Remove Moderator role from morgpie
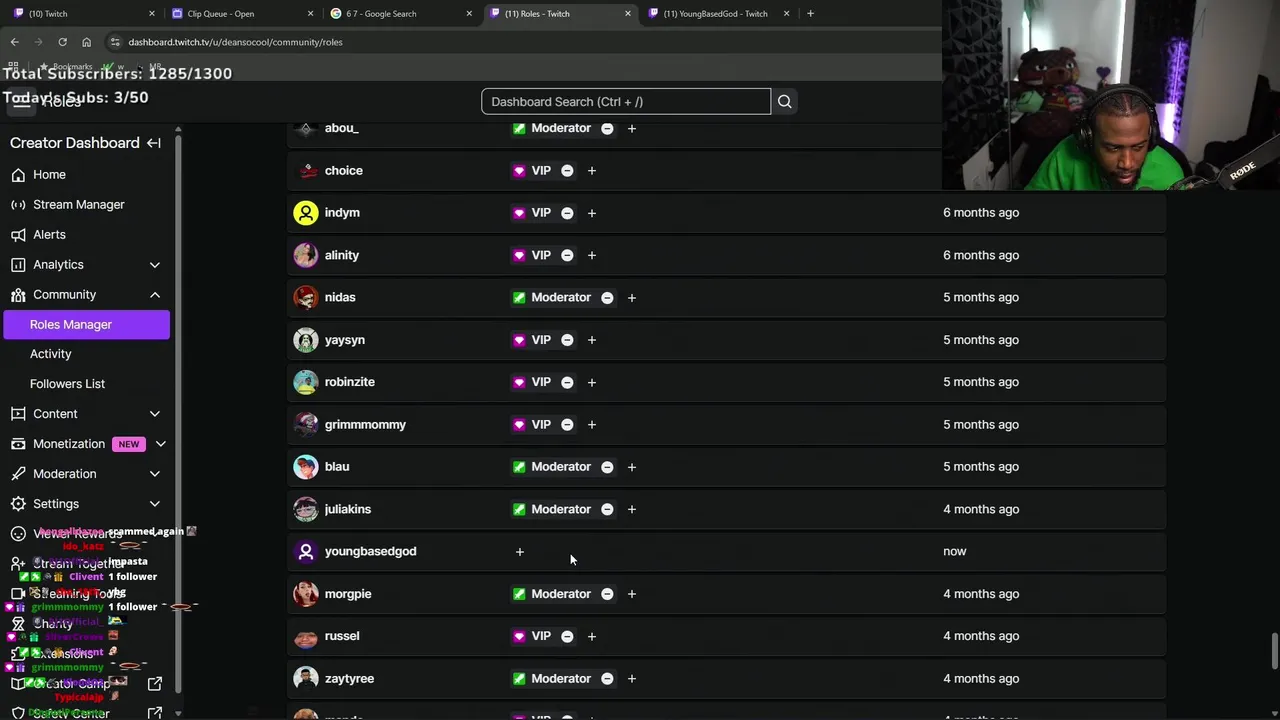The image size is (1280, 720). (x=607, y=594)
